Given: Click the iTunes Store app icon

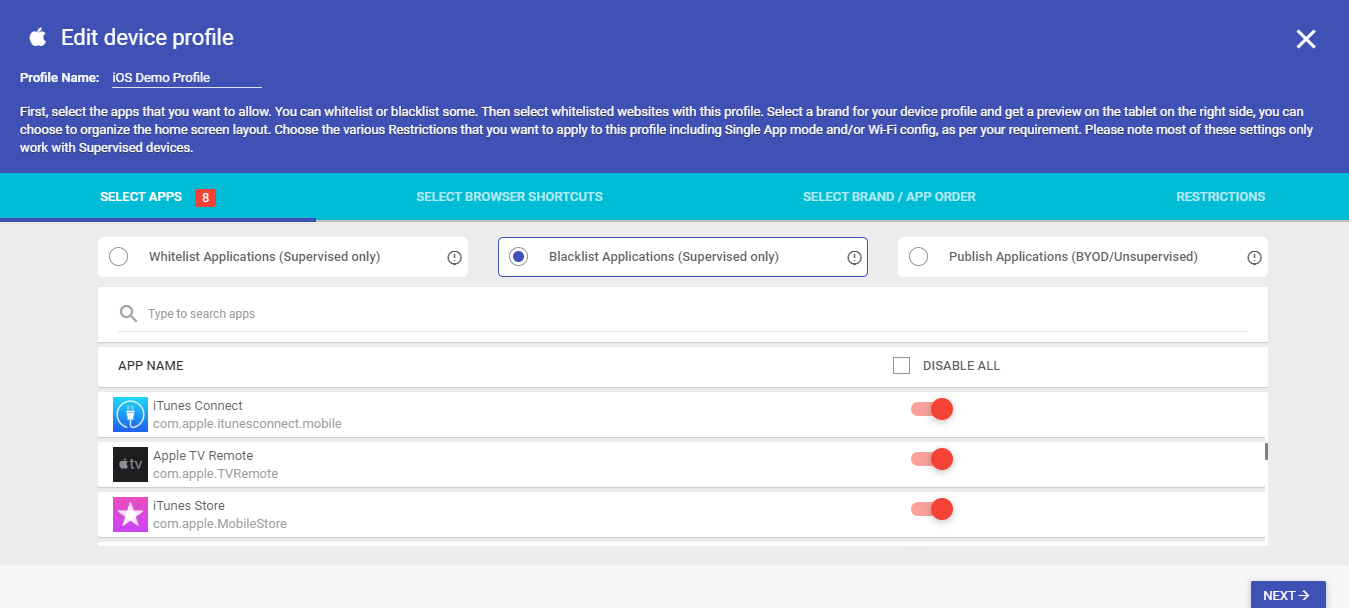Looking at the screenshot, I should [129, 513].
